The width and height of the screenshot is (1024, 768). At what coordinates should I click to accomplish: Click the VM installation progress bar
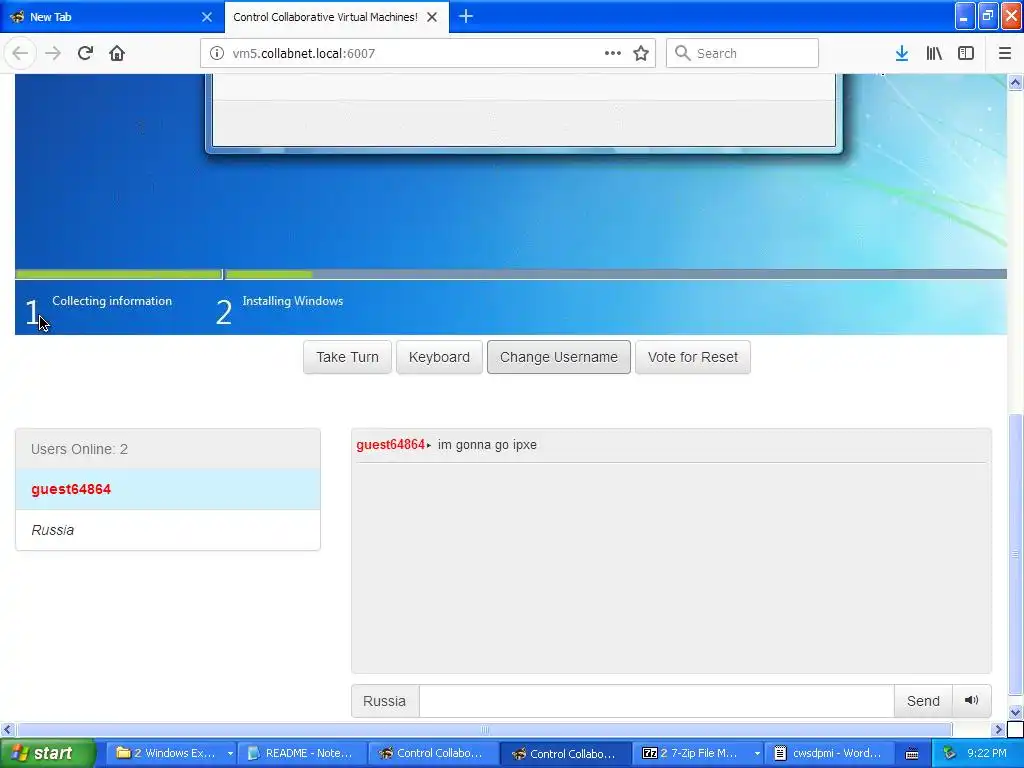(x=511, y=274)
